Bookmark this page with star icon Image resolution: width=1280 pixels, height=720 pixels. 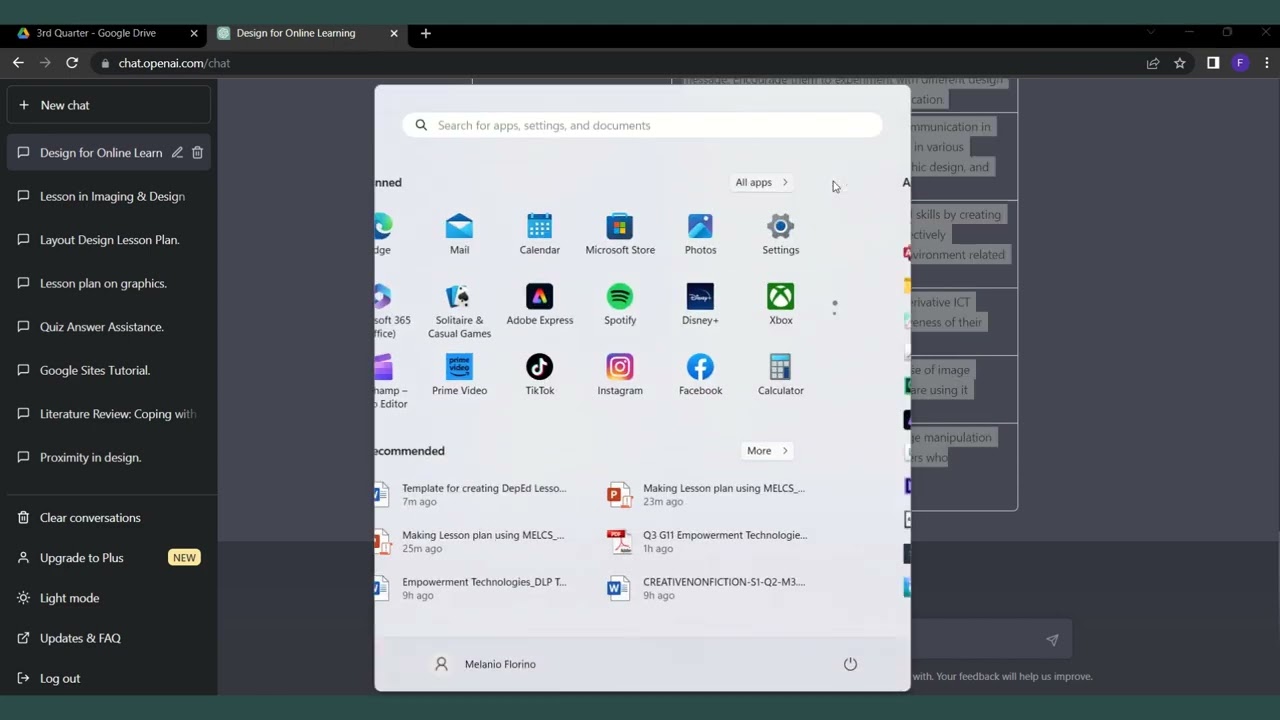1180,63
